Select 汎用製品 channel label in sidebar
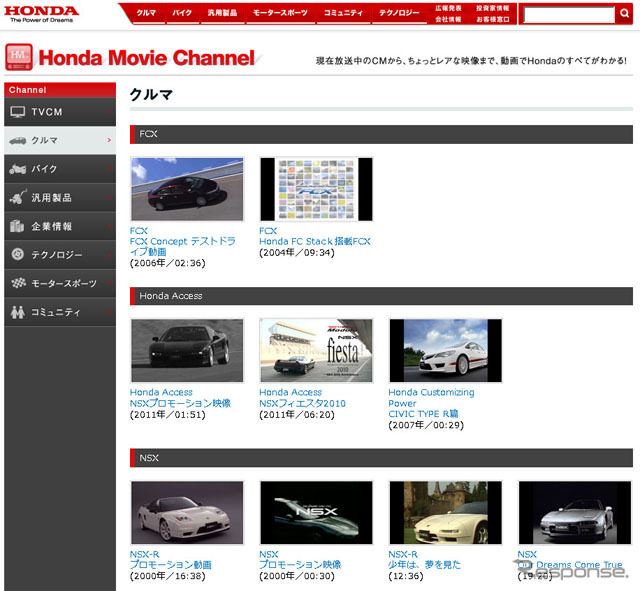 tap(51, 198)
